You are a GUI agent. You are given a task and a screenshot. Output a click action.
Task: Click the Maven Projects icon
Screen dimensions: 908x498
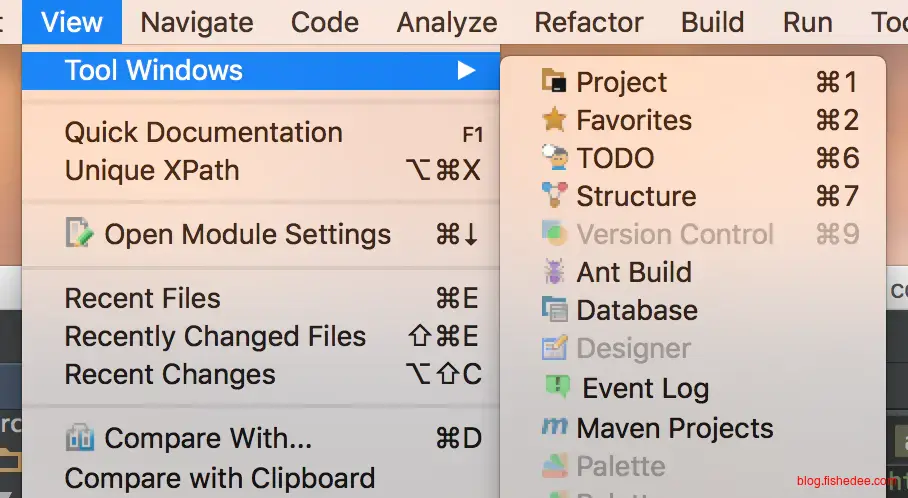pyautogui.click(x=553, y=427)
